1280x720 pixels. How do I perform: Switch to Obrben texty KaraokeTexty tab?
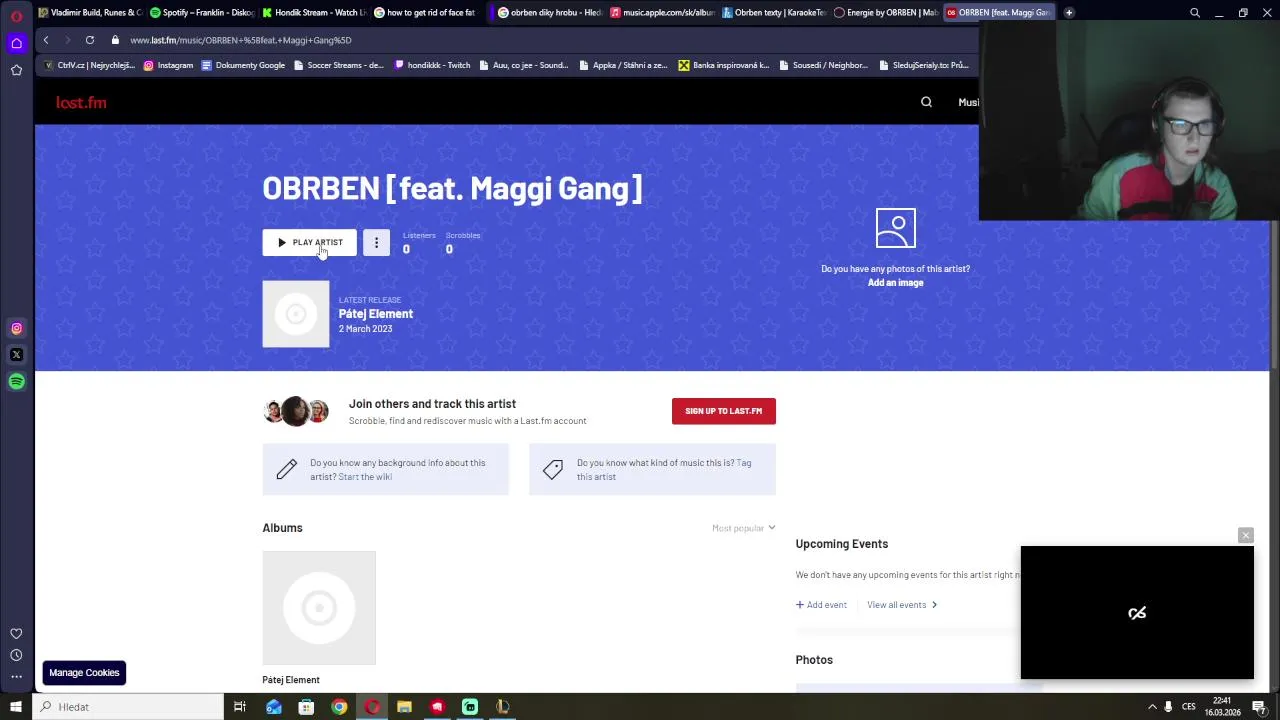click(x=773, y=12)
